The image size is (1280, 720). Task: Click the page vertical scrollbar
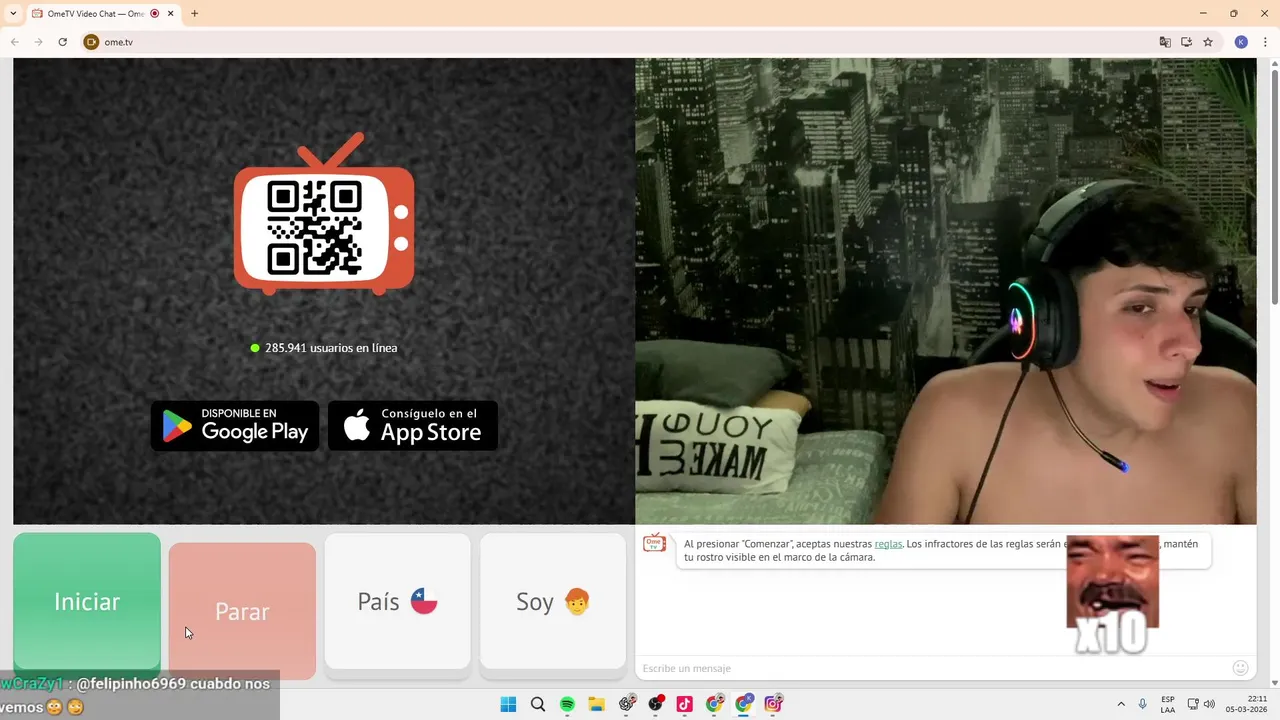(x=1274, y=187)
